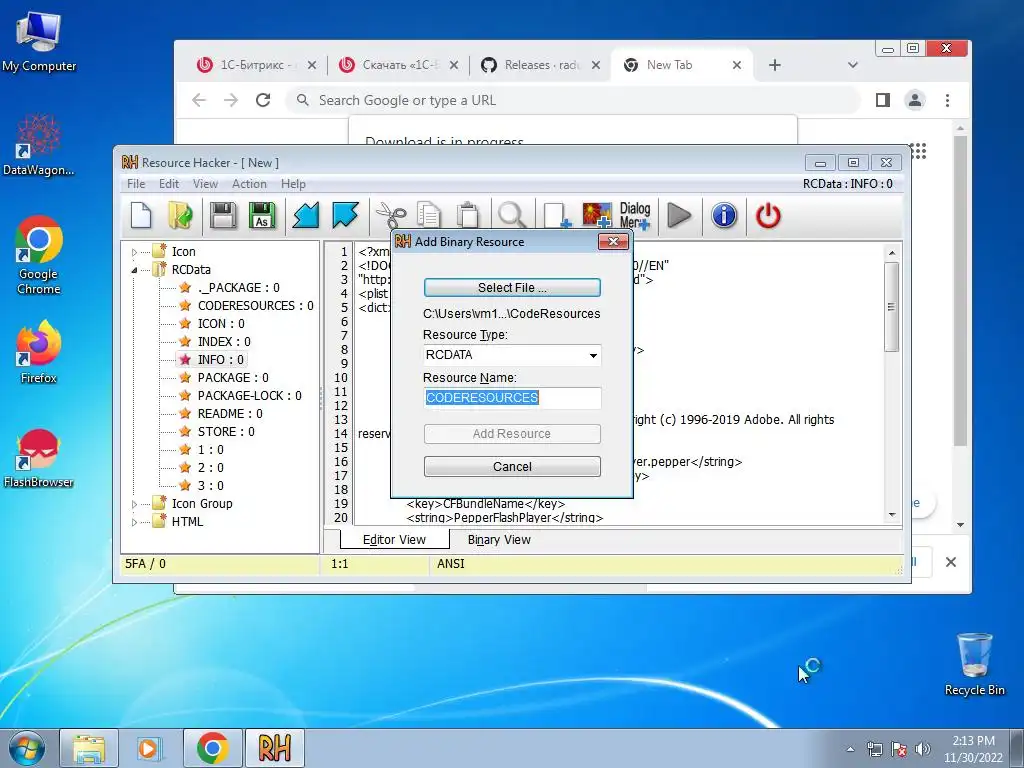Select the CODERESOURCES : 0 tree item

pos(255,306)
